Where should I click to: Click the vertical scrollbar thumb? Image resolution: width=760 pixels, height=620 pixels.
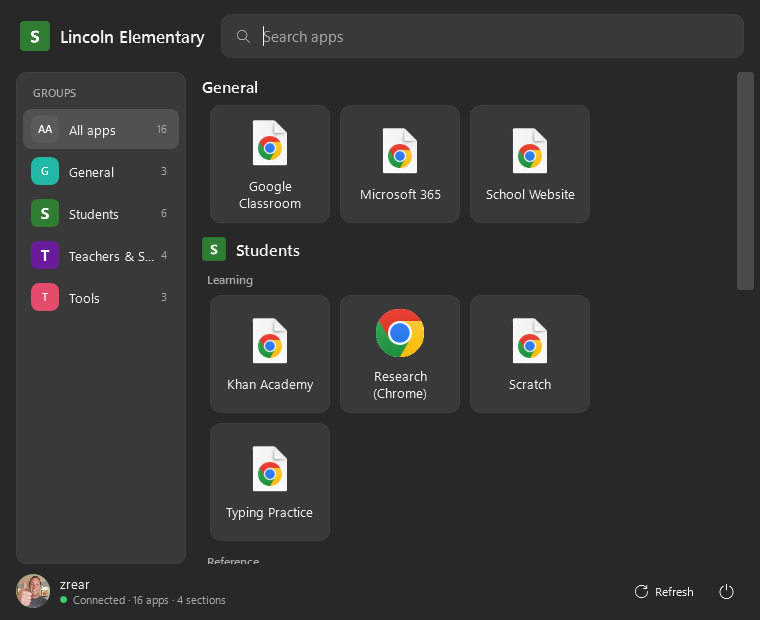tap(745, 181)
